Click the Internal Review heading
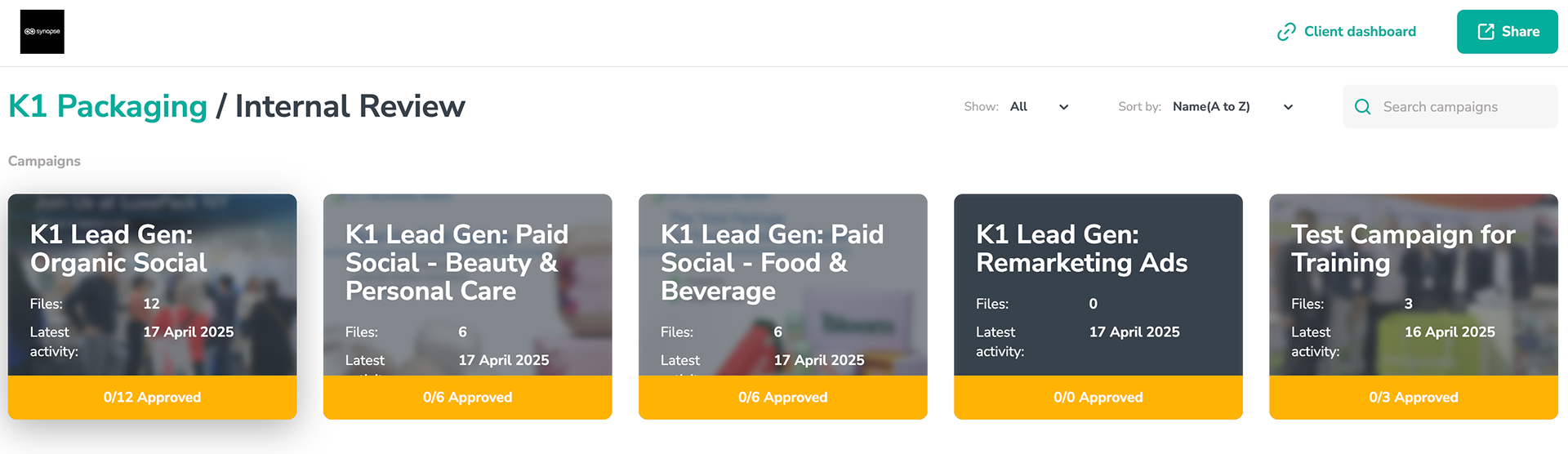Viewport: 1568px width, 454px height. 350,106
